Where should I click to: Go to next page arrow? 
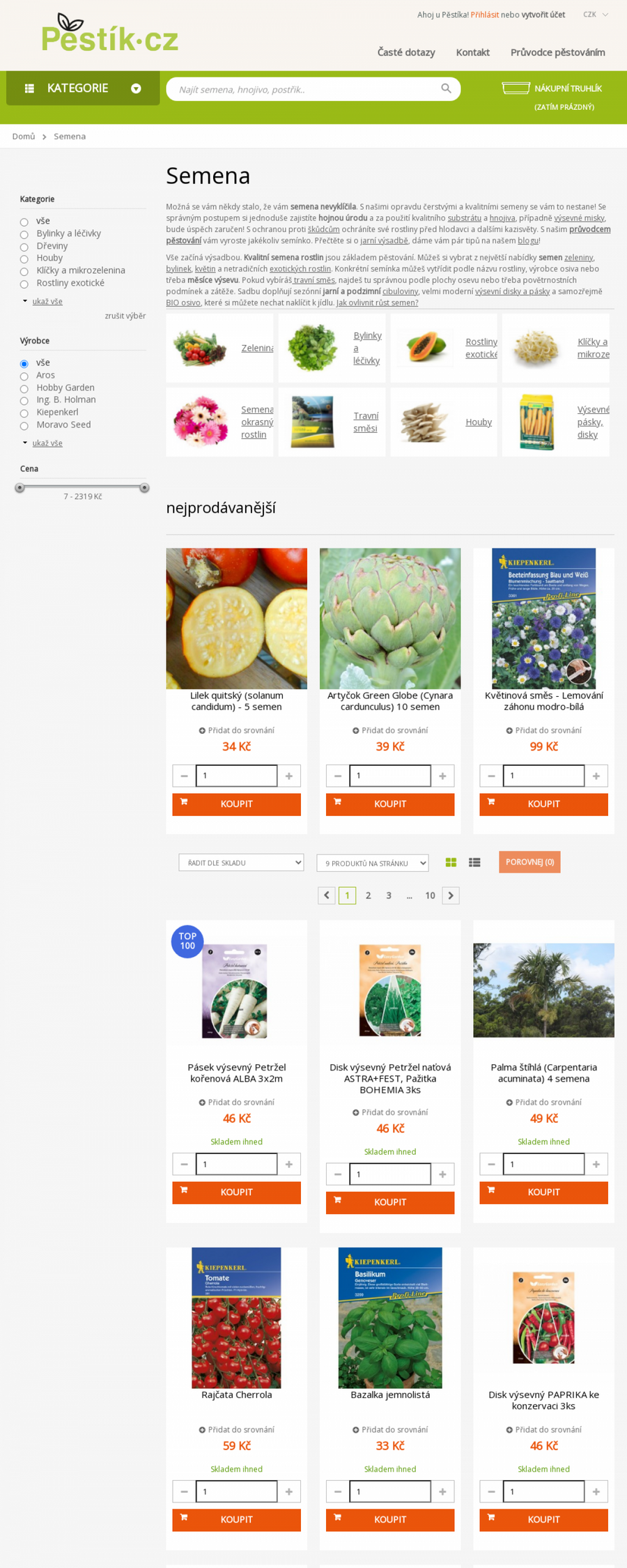pos(451,896)
